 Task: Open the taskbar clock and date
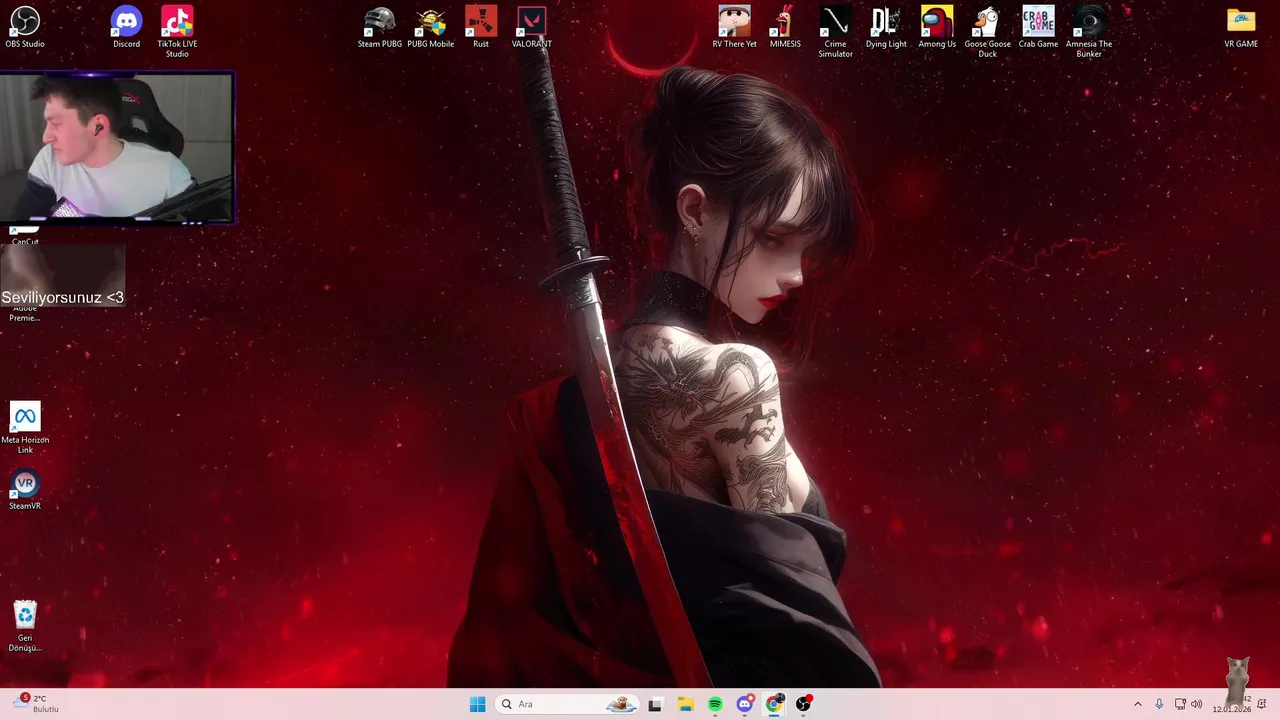tap(1232, 704)
